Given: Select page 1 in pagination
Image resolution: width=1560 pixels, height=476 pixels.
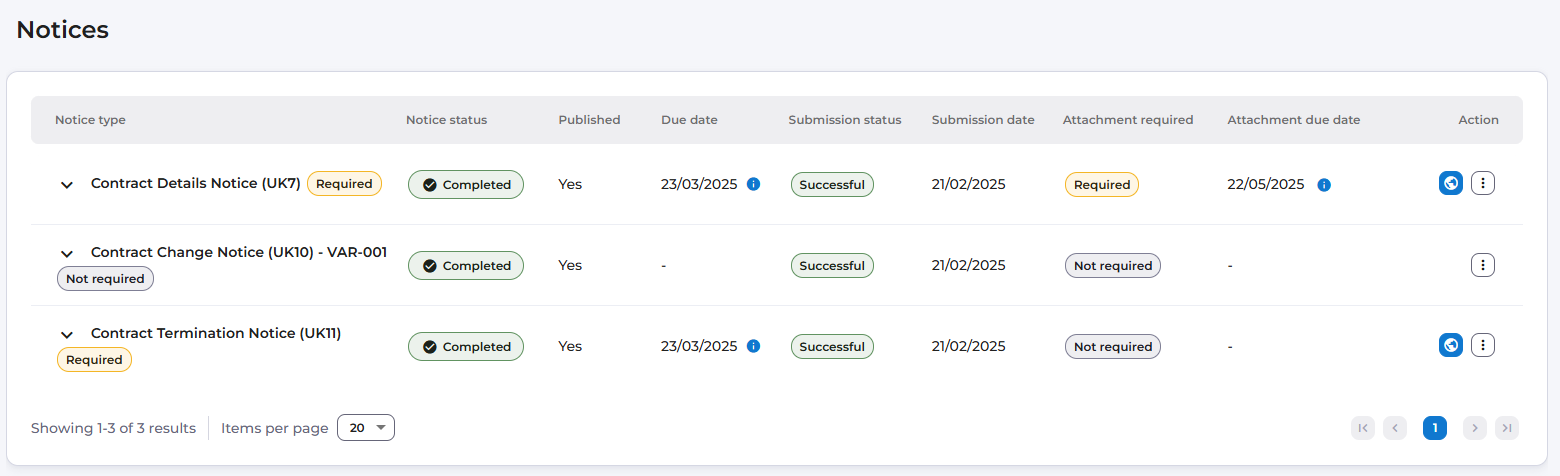Looking at the screenshot, I should (x=1435, y=428).
